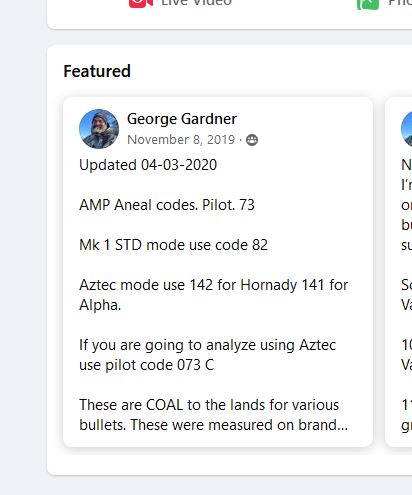
Task: Click the word 'Alpha.' in the post
Action: click(x=100, y=305)
